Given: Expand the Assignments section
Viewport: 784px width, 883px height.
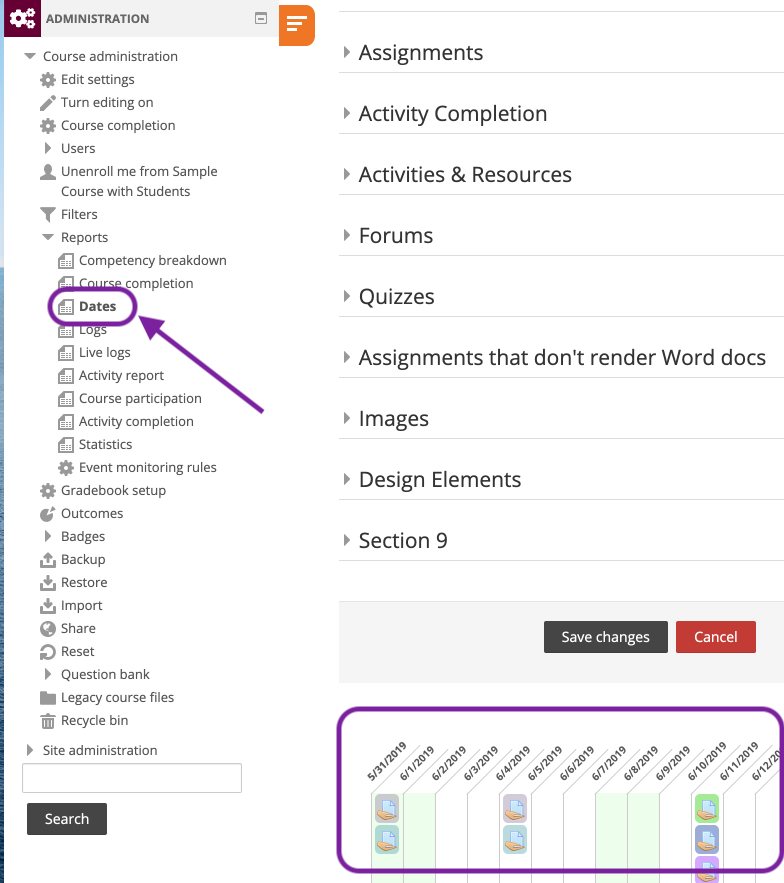Looking at the screenshot, I should click(347, 52).
